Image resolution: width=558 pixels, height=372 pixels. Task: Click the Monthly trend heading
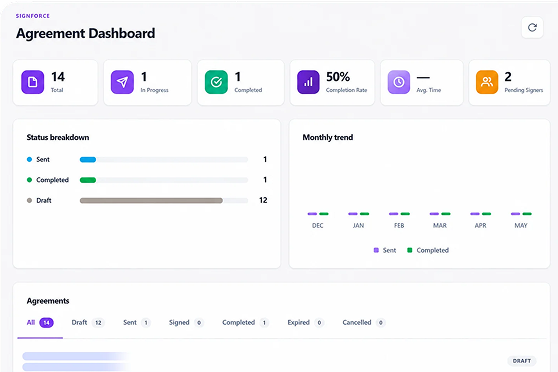pos(328,137)
